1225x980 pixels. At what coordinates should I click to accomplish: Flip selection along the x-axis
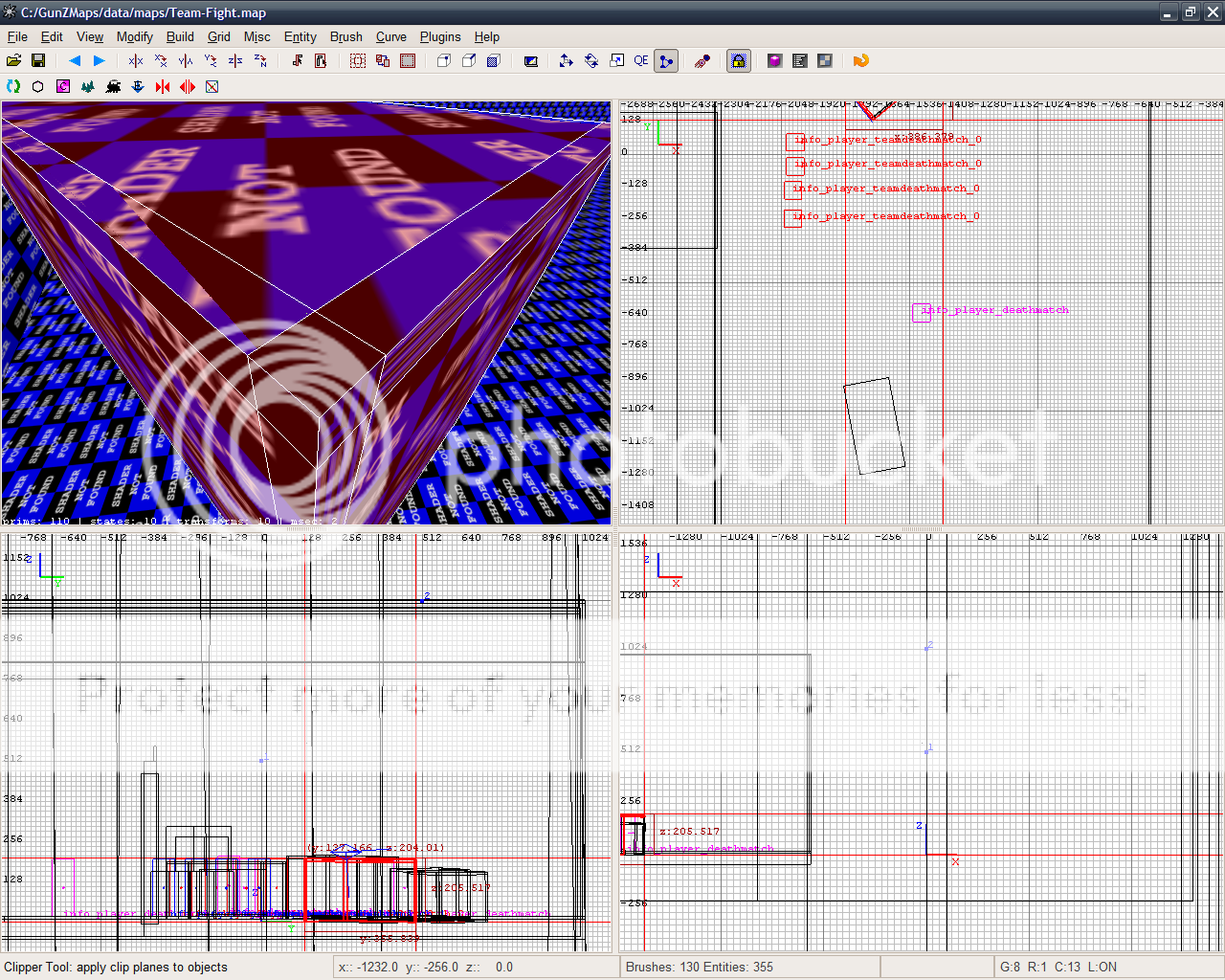[136, 60]
